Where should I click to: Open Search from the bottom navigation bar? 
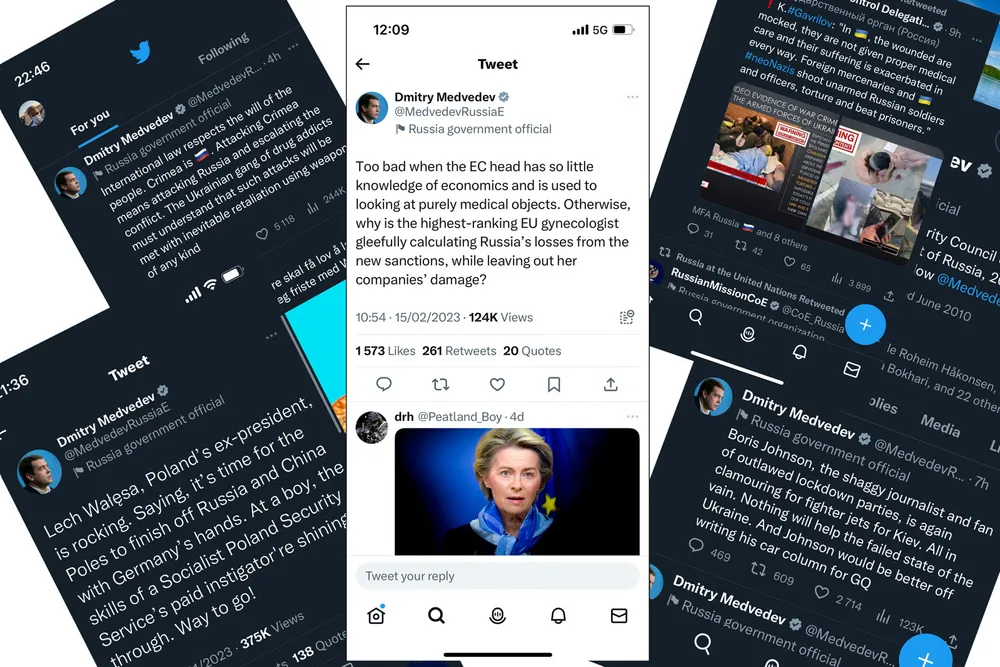[436, 615]
